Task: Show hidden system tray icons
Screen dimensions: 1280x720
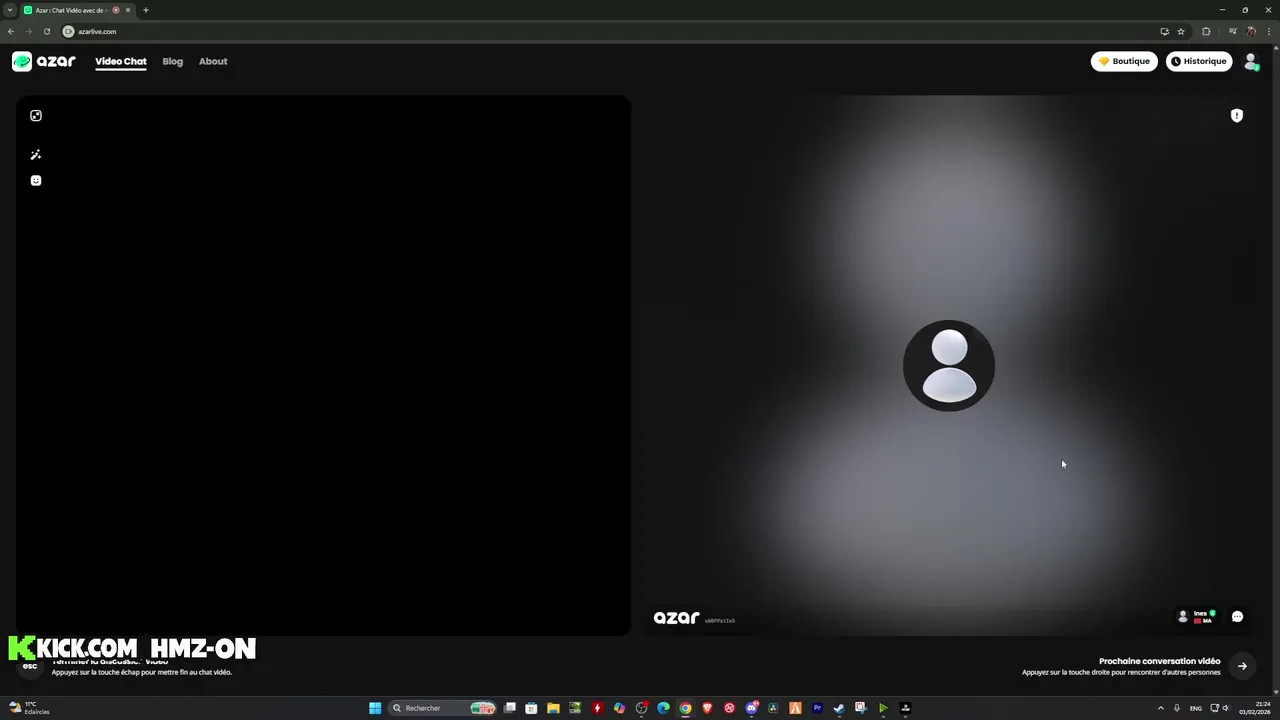Action: tap(1160, 708)
